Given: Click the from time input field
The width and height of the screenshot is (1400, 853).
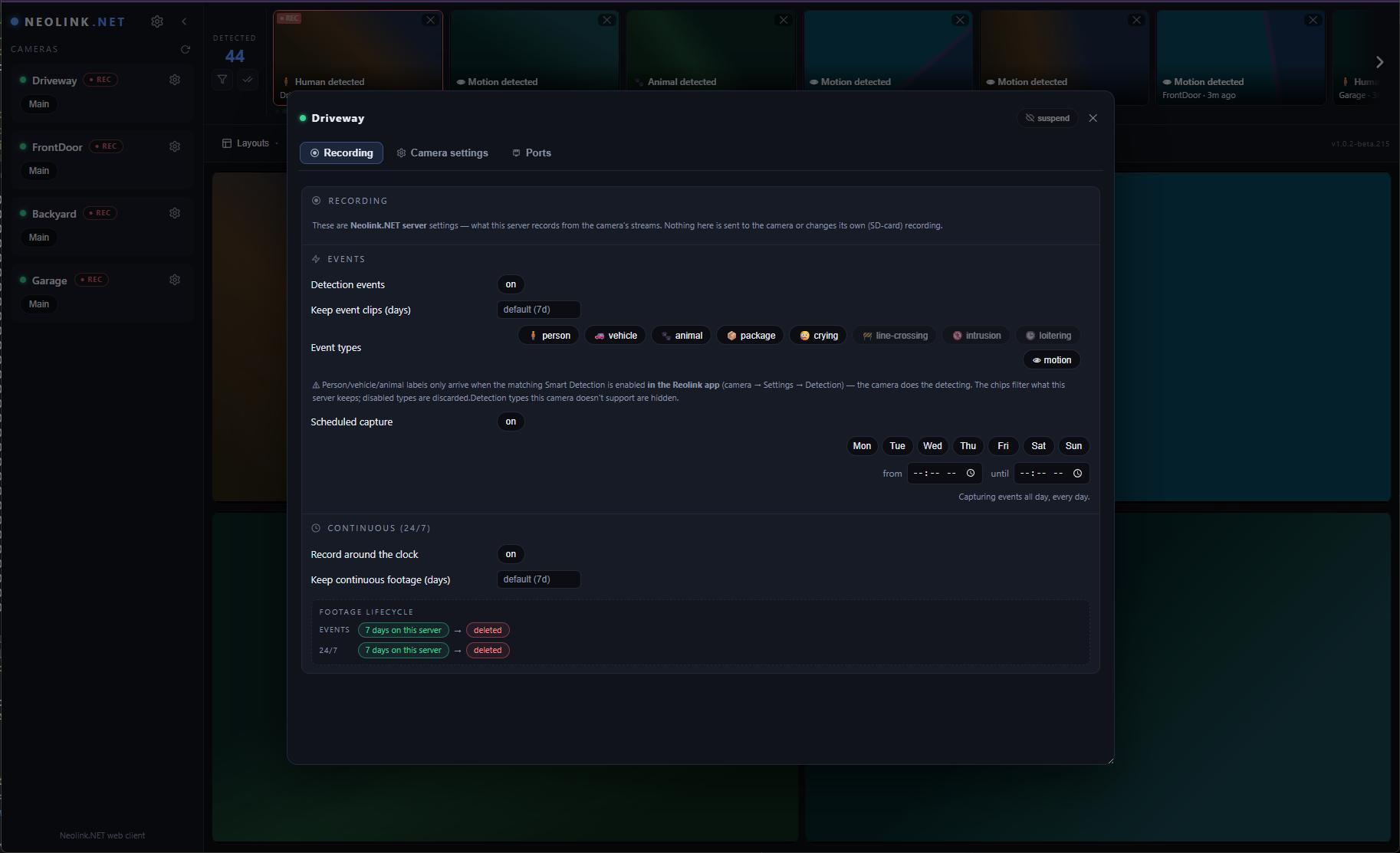Looking at the screenshot, I should pos(945,474).
